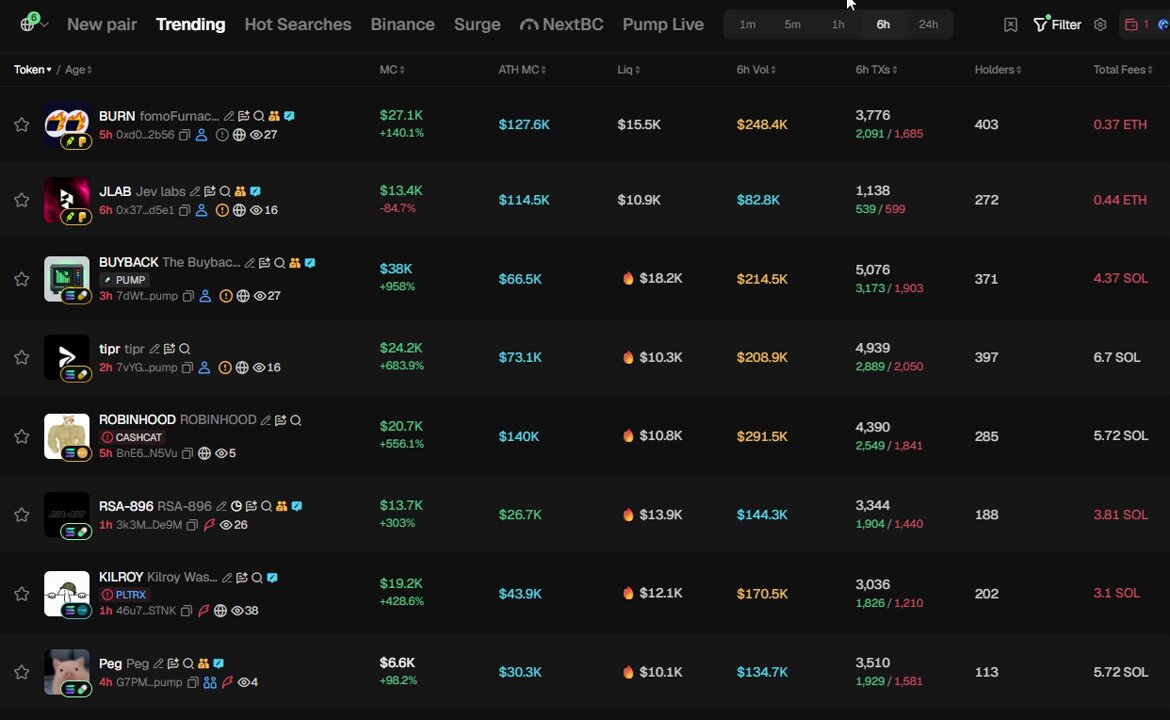Open the JLAB website globe icon
This screenshot has width=1170, height=720.
[239, 210]
